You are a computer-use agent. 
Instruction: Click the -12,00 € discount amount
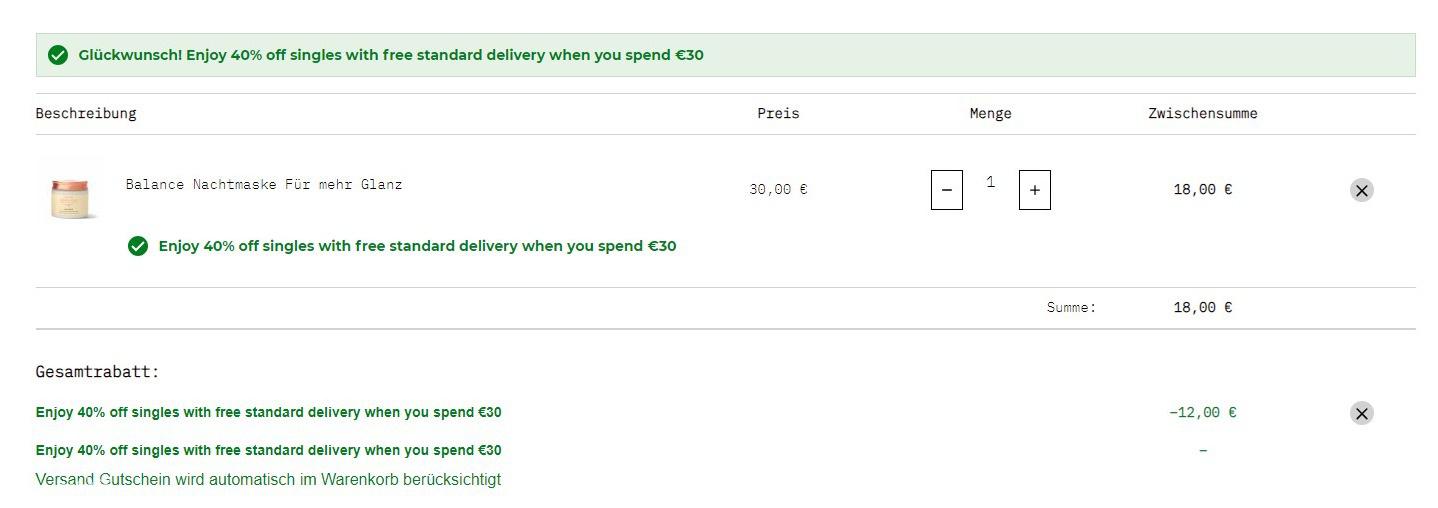pyautogui.click(x=1203, y=412)
